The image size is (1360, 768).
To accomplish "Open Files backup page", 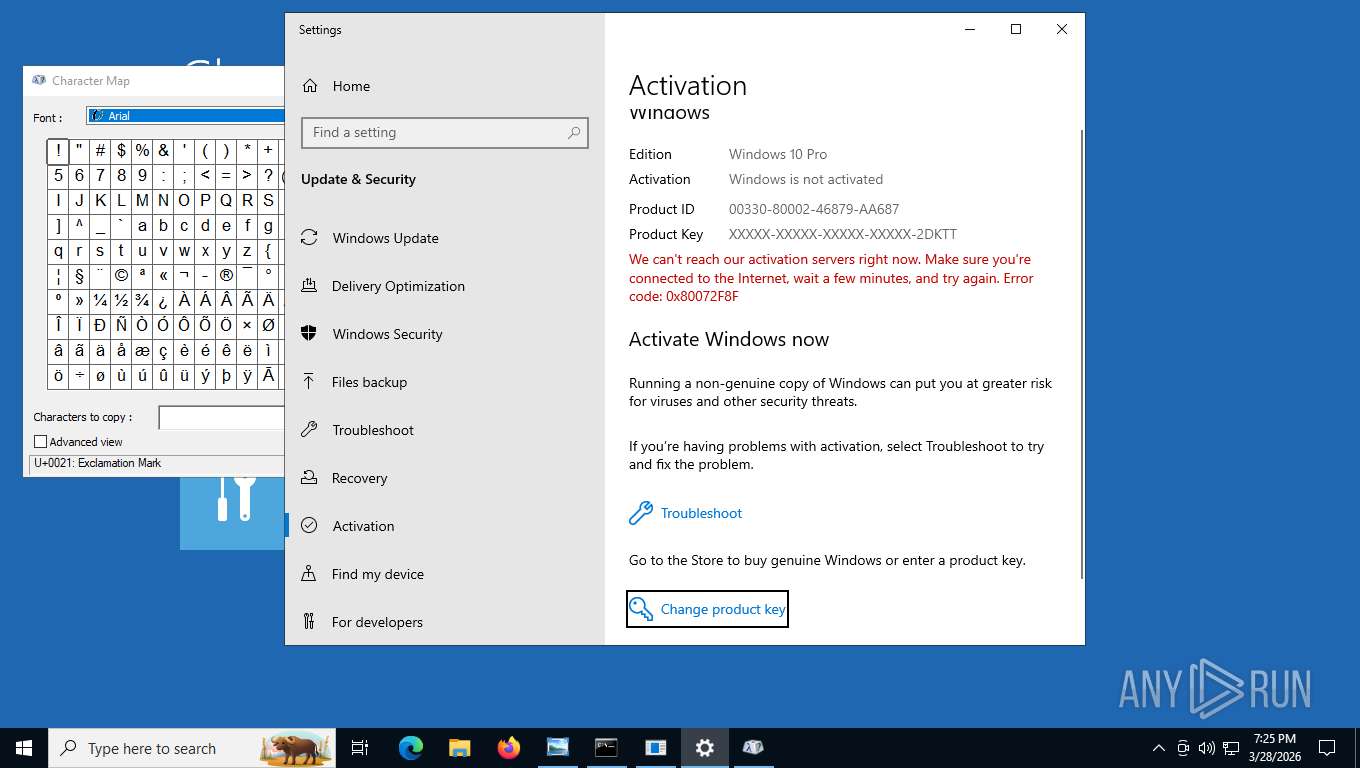I will 369,382.
